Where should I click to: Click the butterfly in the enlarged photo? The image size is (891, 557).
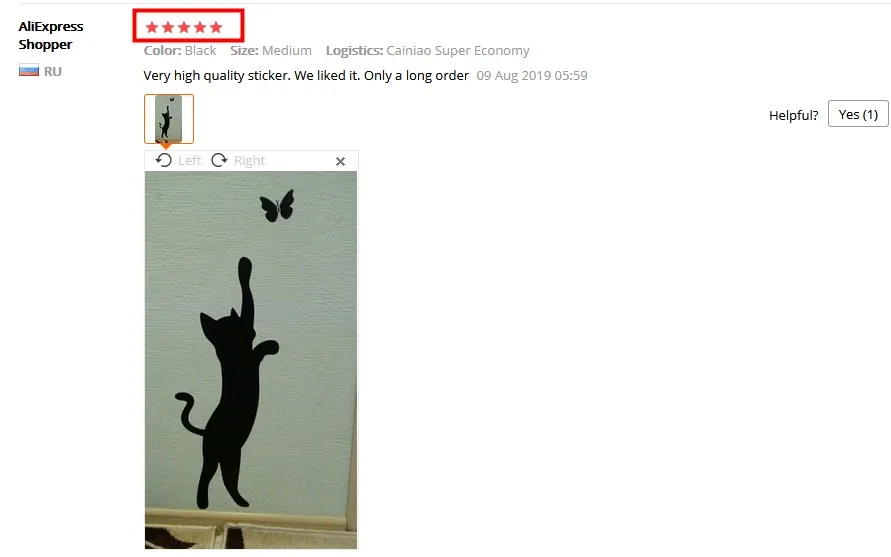click(x=277, y=205)
